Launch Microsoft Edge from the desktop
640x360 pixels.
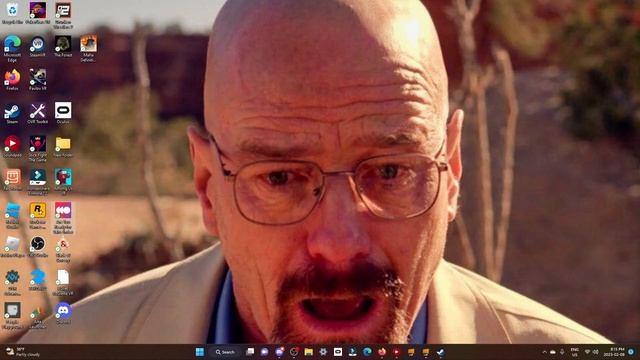[12, 48]
